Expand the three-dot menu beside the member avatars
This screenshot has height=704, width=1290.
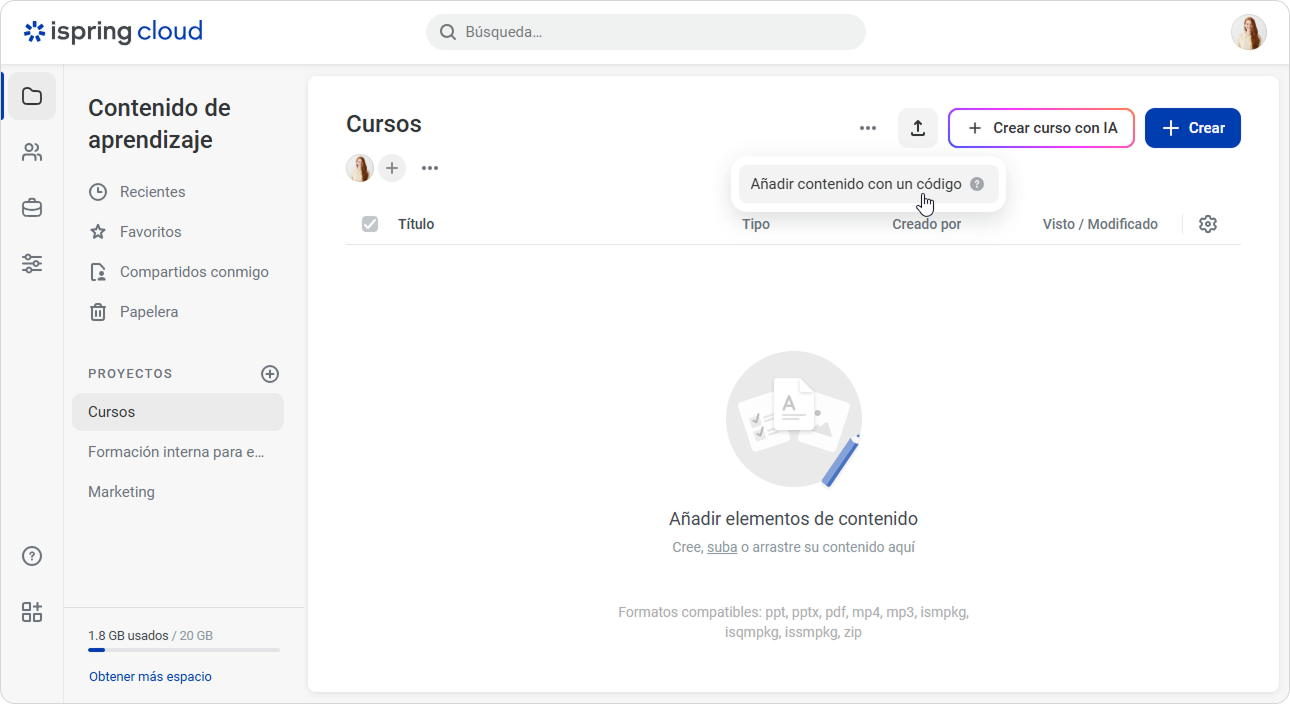pyautogui.click(x=430, y=168)
